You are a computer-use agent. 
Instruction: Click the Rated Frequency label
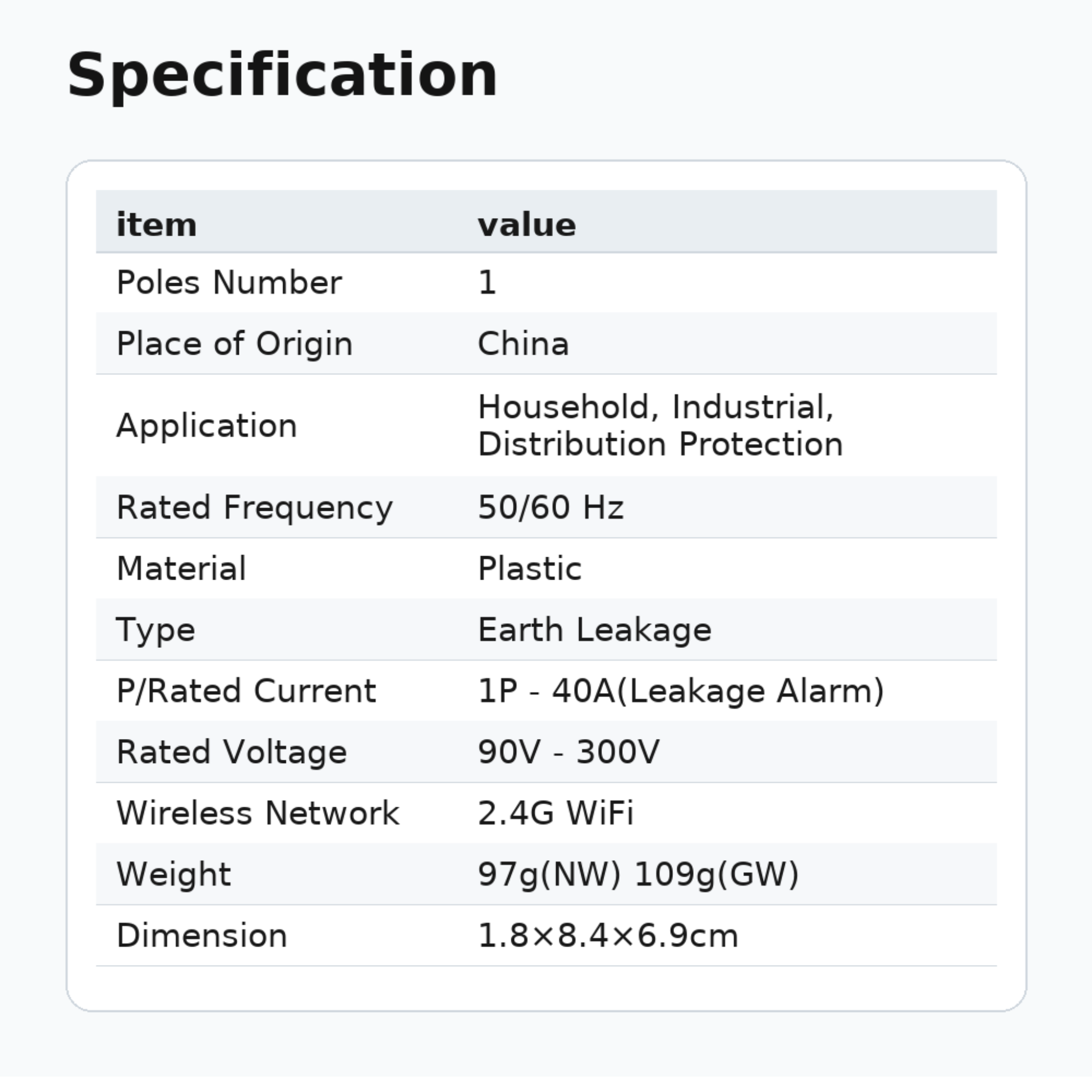[x=254, y=507]
